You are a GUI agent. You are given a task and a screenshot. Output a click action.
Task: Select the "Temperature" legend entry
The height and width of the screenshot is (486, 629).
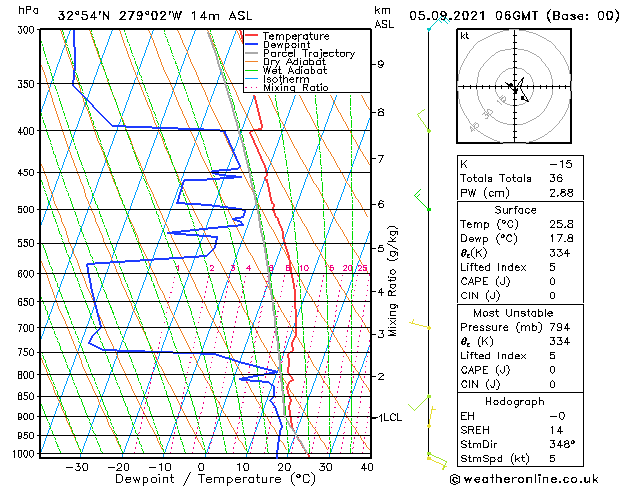[x=296, y=36]
